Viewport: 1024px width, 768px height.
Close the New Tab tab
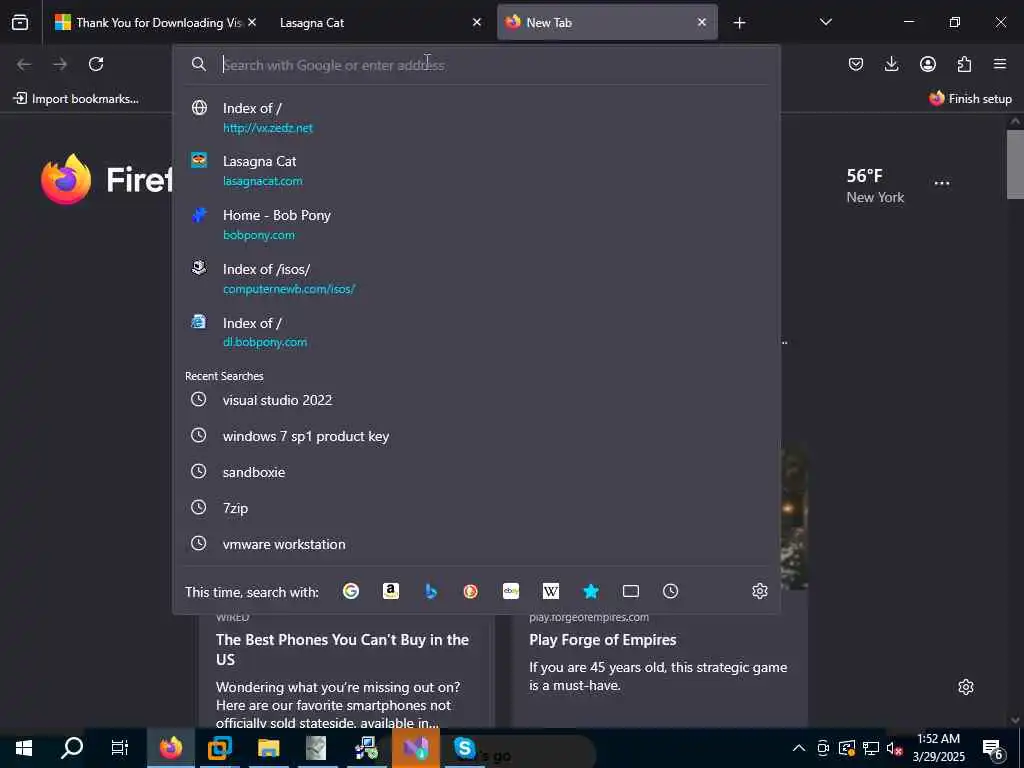pyautogui.click(x=701, y=22)
